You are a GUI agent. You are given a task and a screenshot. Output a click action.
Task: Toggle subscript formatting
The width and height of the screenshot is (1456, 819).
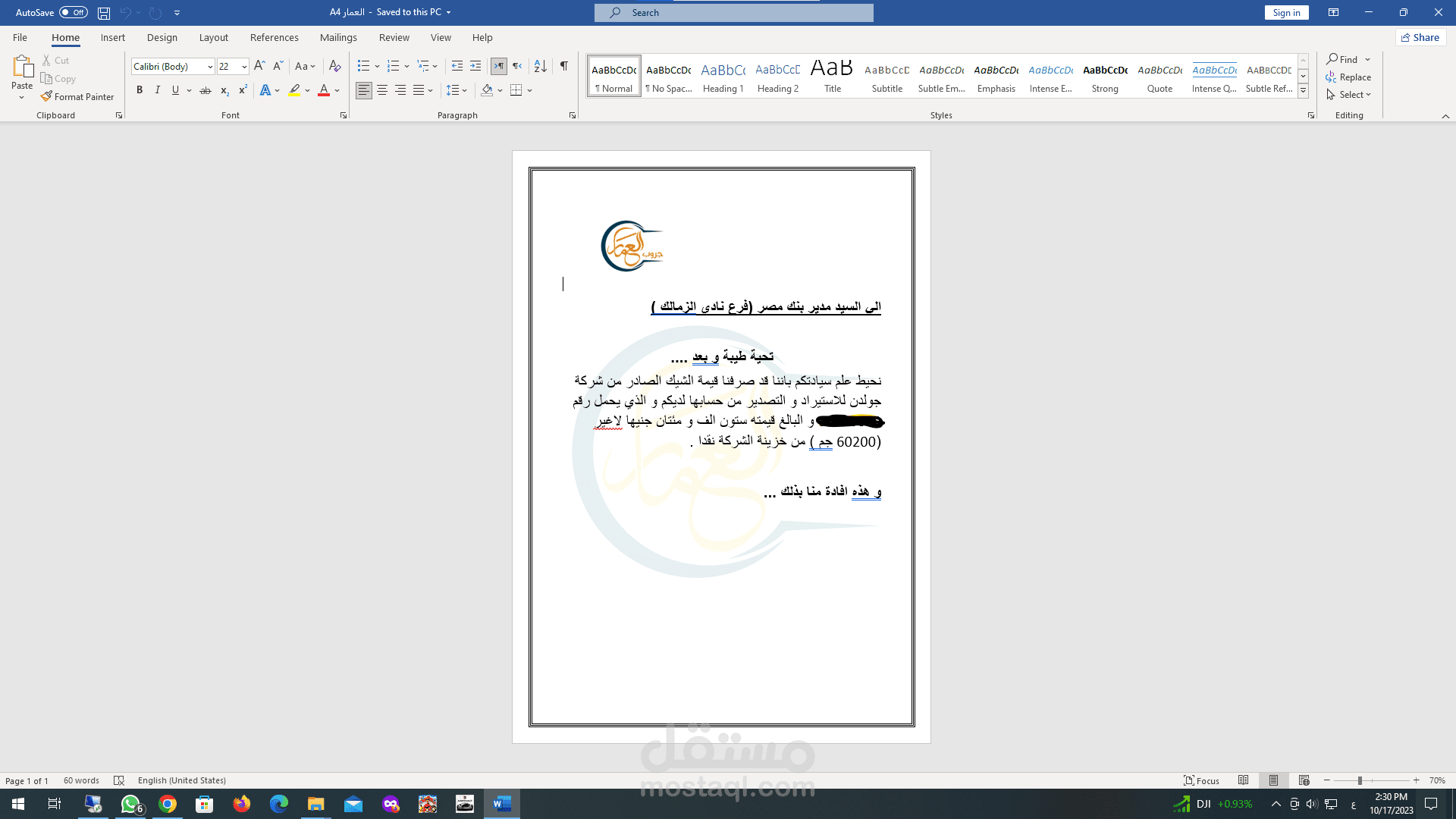pos(224,90)
